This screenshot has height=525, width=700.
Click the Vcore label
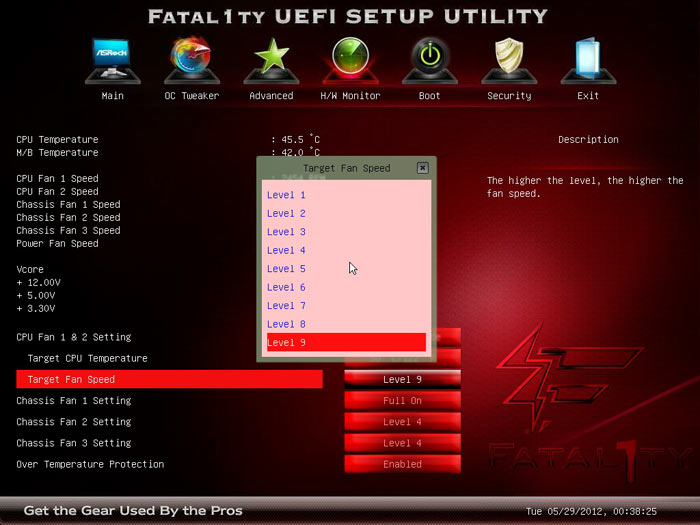(x=30, y=270)
